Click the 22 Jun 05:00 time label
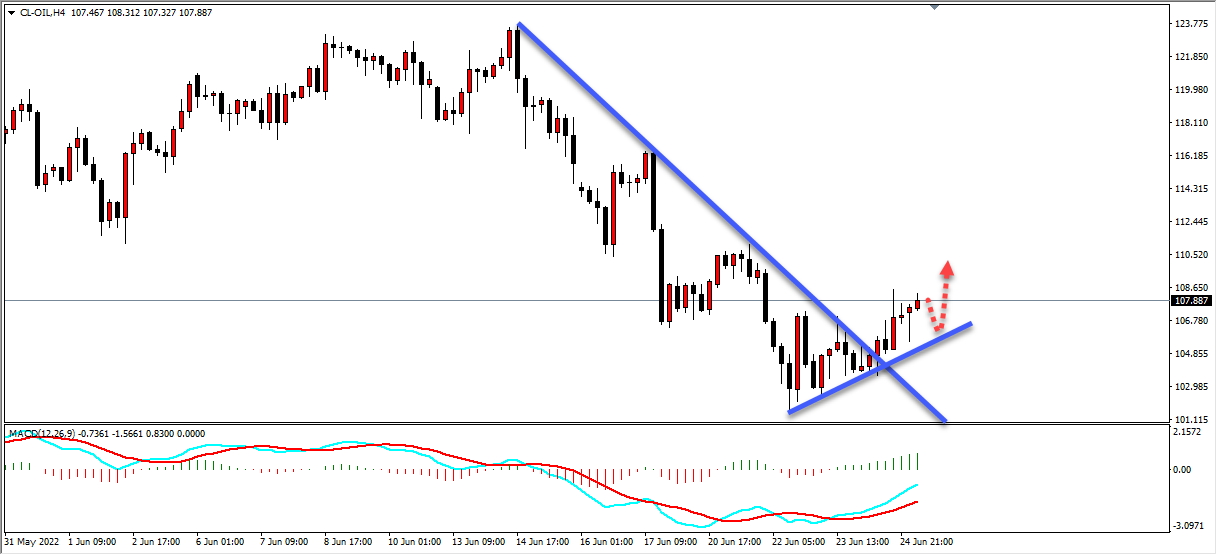The width and height of the screenshot is (1217, 555). pyautogui.click(x=797, y=542)
